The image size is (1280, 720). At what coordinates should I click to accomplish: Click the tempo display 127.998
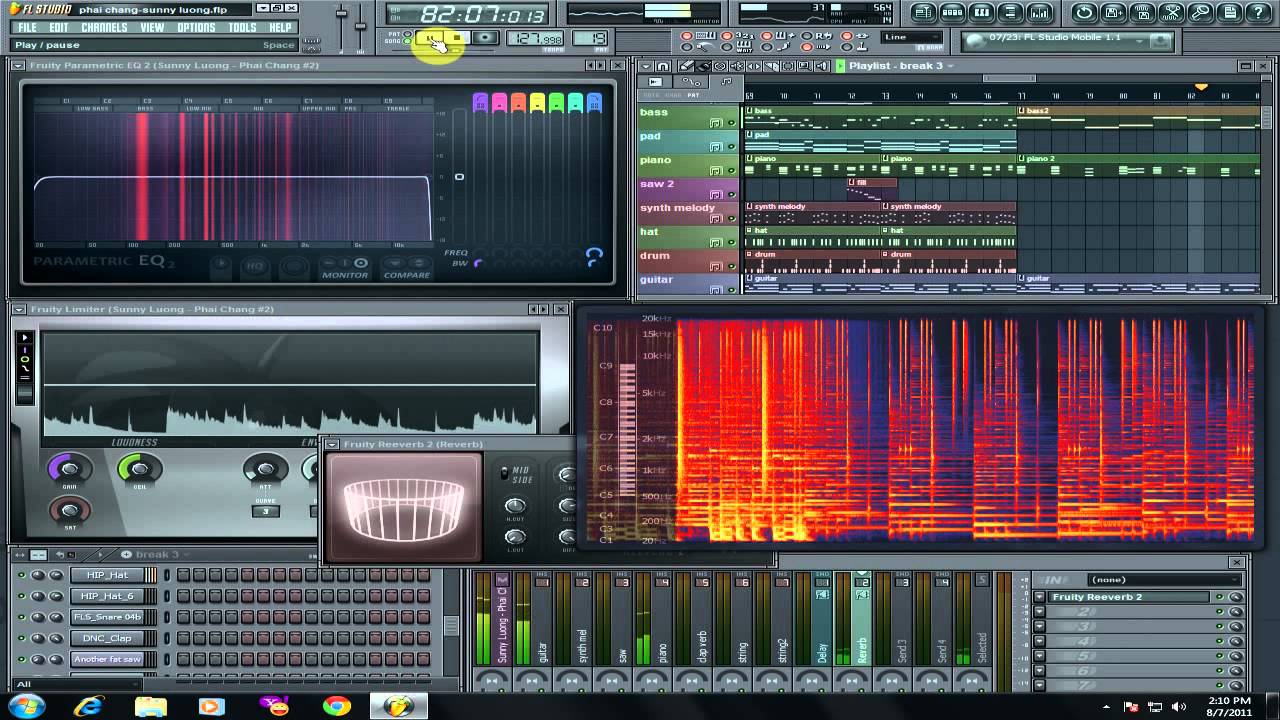[x=535, y=38]
